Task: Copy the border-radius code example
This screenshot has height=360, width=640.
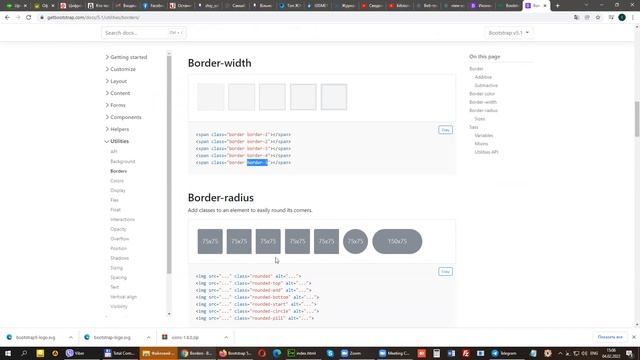Action: 445,272
